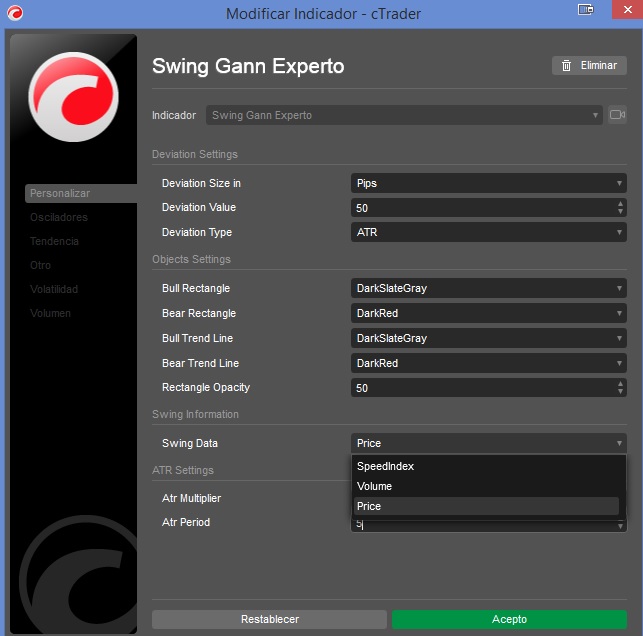Click the green Acepto button
This screenshot has width=643, height=636.
509,619
